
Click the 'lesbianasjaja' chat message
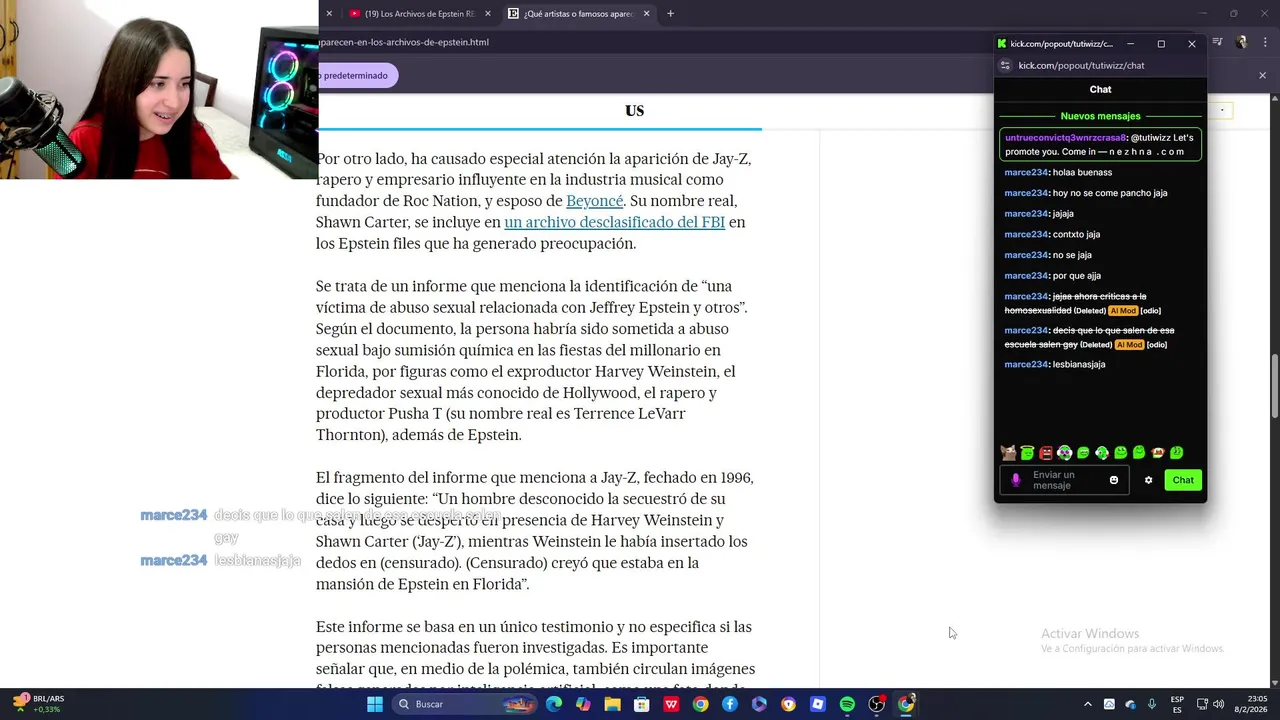pyautogui.click(x=1079, y=364)
